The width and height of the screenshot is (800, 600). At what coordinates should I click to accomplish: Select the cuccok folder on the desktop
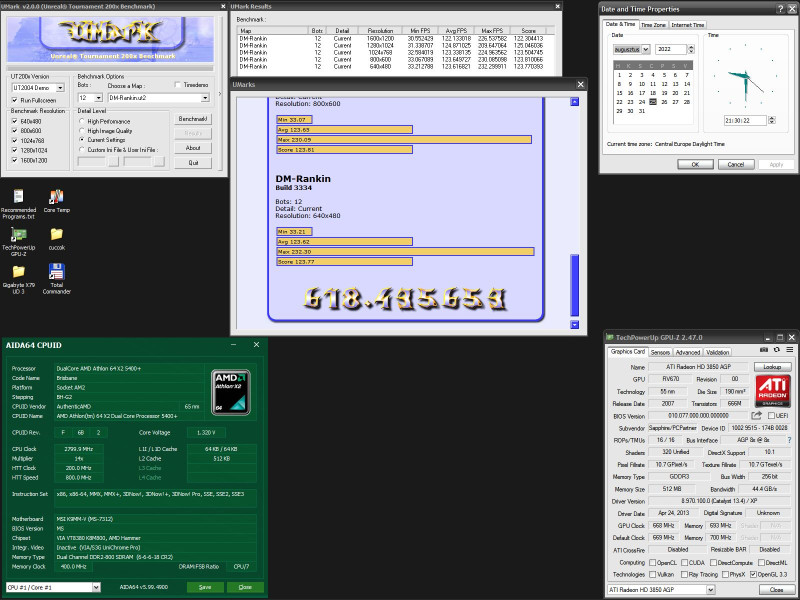coord(56,239)
